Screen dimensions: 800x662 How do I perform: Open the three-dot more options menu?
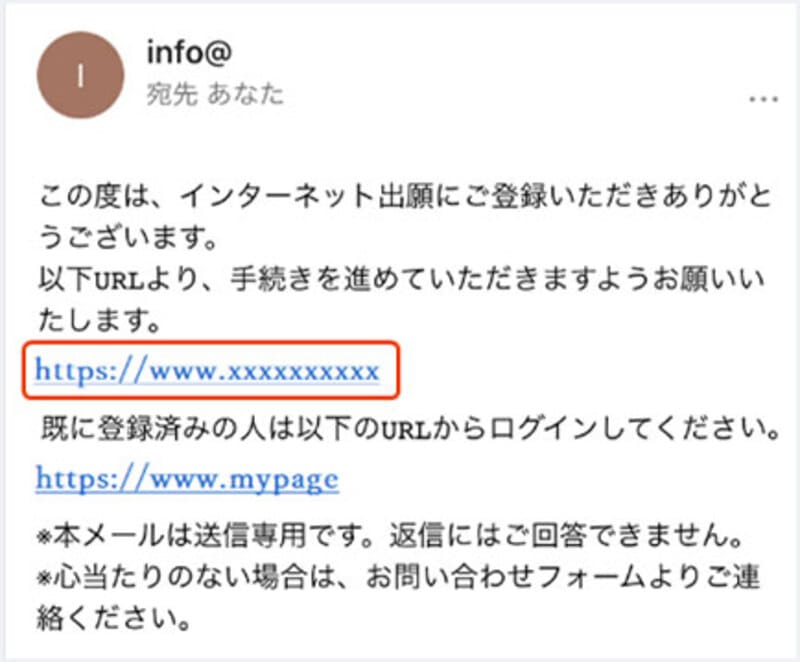point(763,99)
